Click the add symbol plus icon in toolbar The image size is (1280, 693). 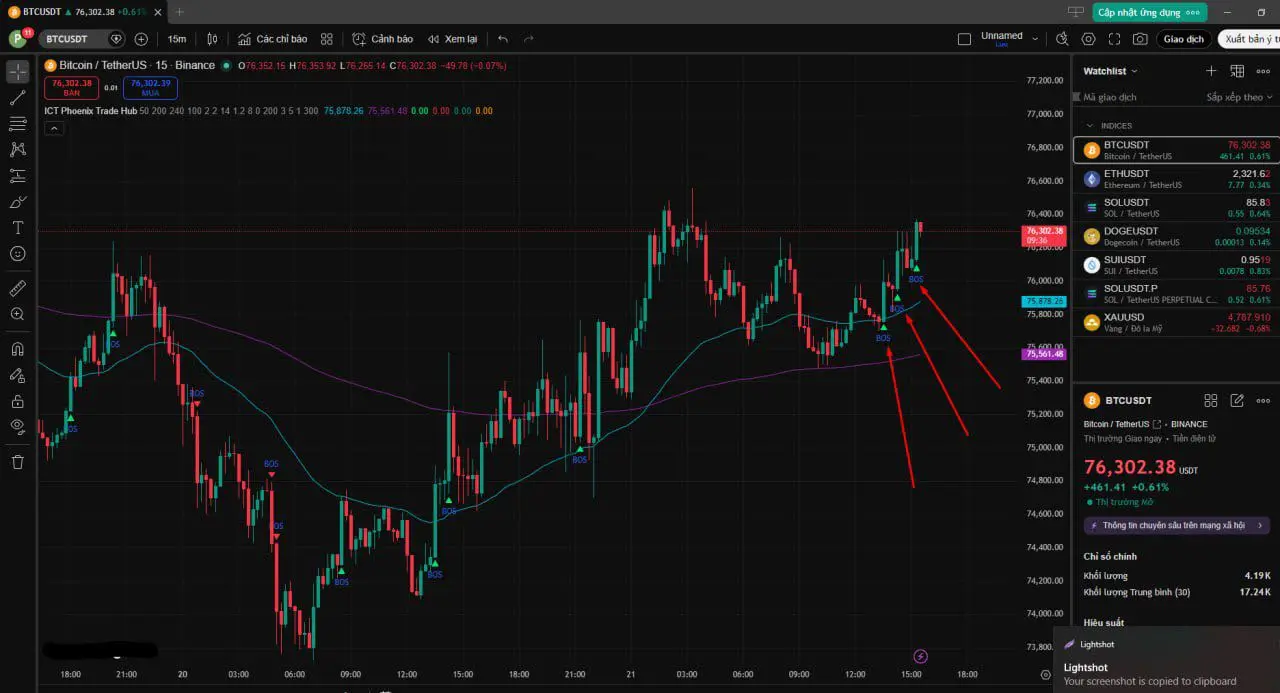tap(141, 39)
